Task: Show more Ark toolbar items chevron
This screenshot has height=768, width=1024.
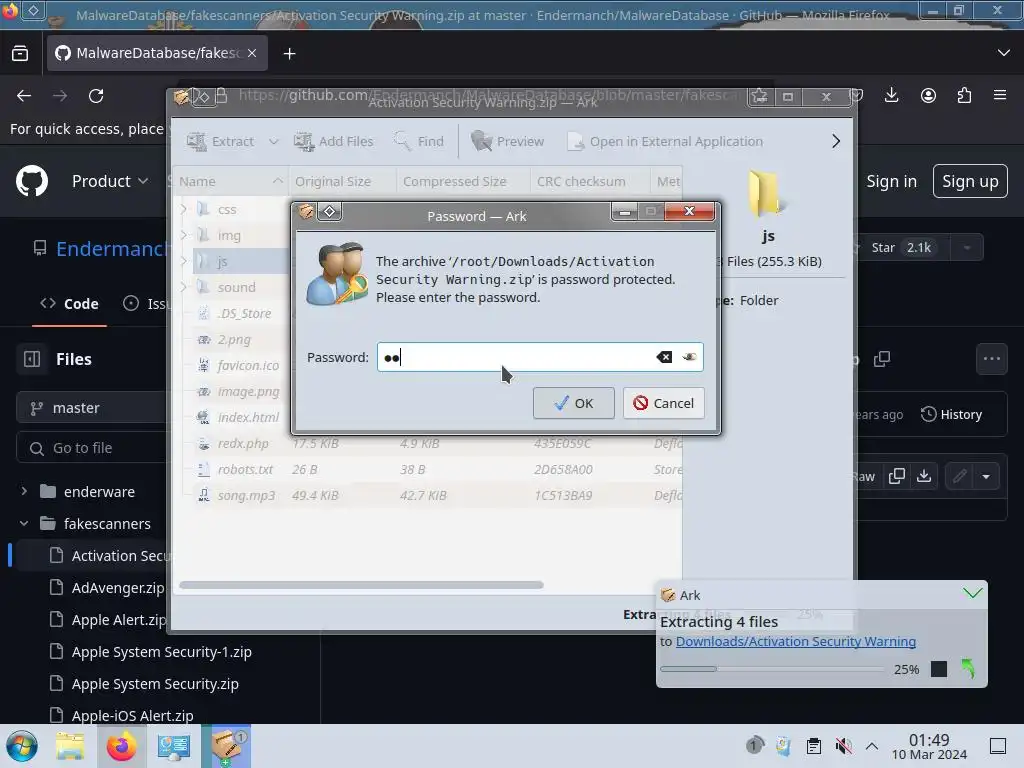Action: 836,141
